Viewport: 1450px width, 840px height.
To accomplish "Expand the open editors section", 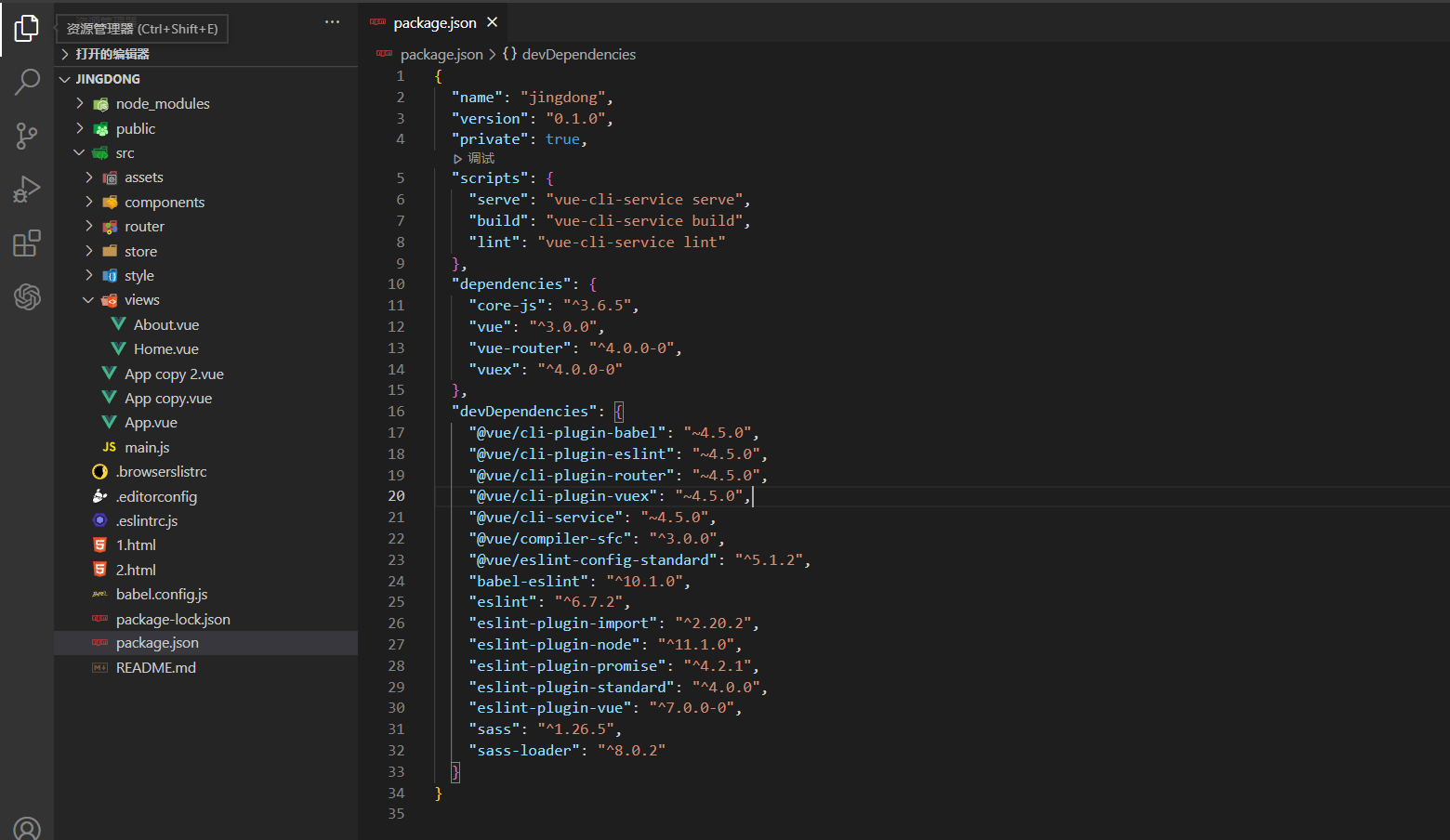I will pos(112,54).
